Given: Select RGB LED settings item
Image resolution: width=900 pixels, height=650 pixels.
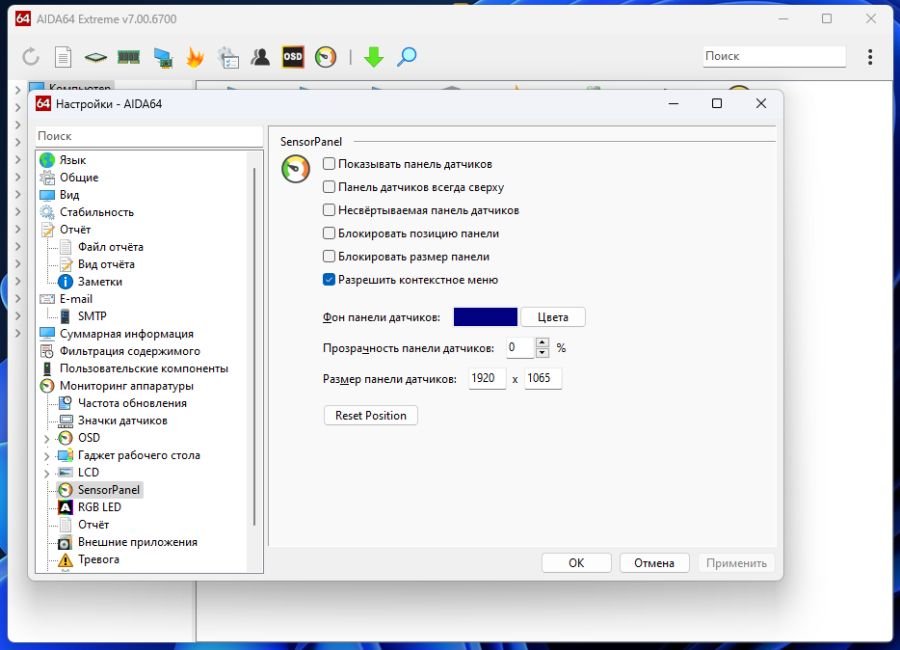Looking at the screenshot, I should click(x=99, y=507).
